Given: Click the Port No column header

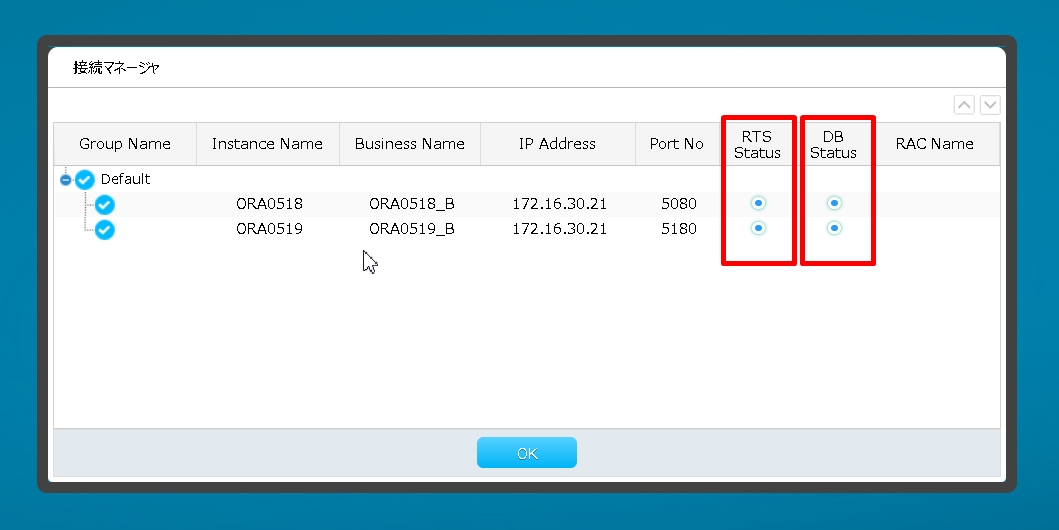Looking at the screenshot, I should point(677,144).
